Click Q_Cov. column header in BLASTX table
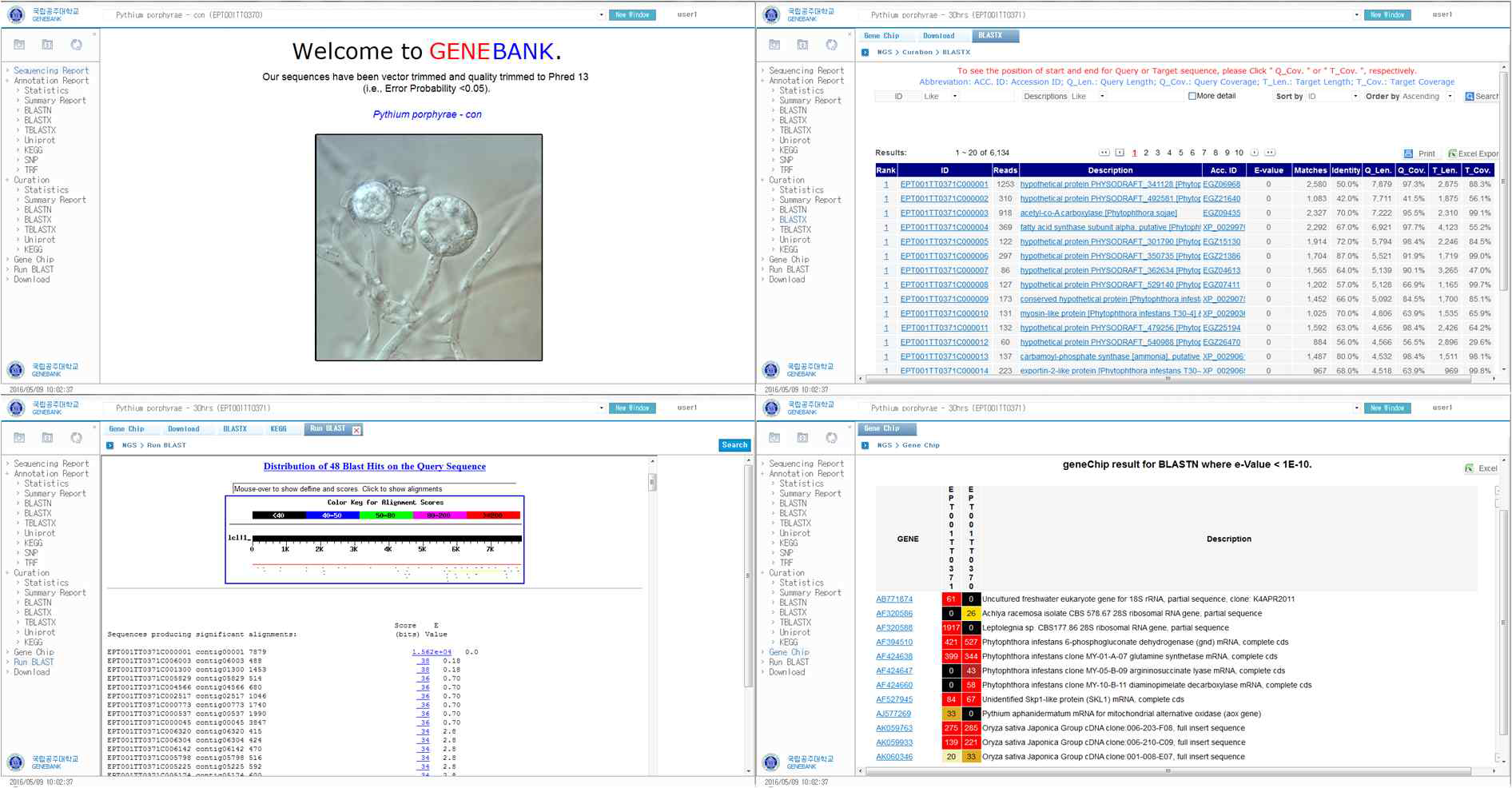The height and width of the screenshot is (788, 1512). (1411, 170)
